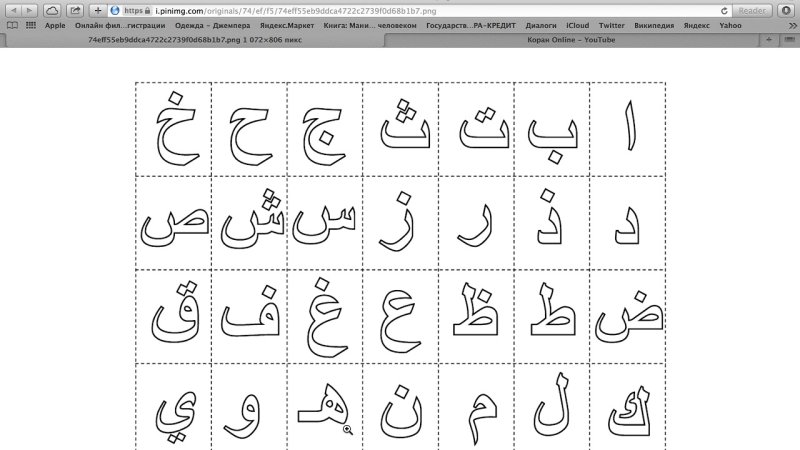This screenshot has width=800, height=450.
Task: Toggle the Reader view button
Action: (x=752, y=10)
